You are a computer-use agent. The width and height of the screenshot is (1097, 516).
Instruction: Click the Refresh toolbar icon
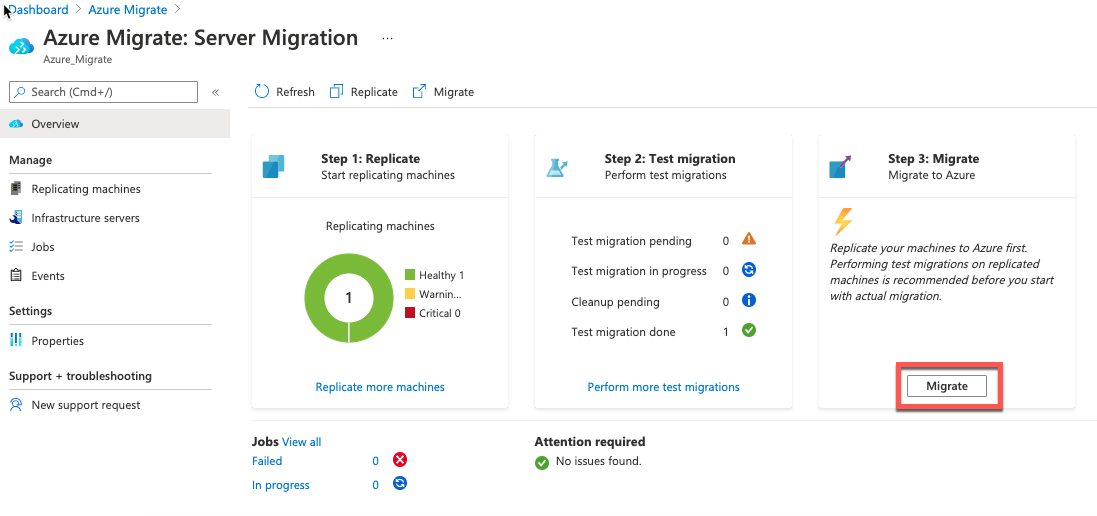262,92
